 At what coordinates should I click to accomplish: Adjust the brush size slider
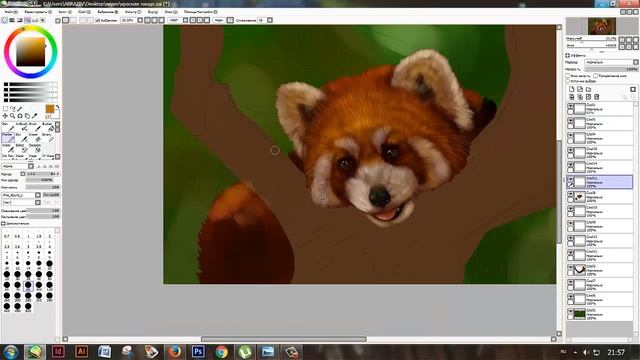(43, 174)
